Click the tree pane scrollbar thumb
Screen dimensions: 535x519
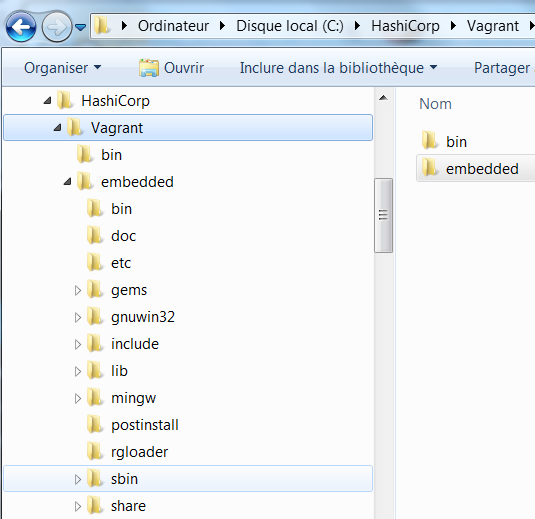click(384, 215)
